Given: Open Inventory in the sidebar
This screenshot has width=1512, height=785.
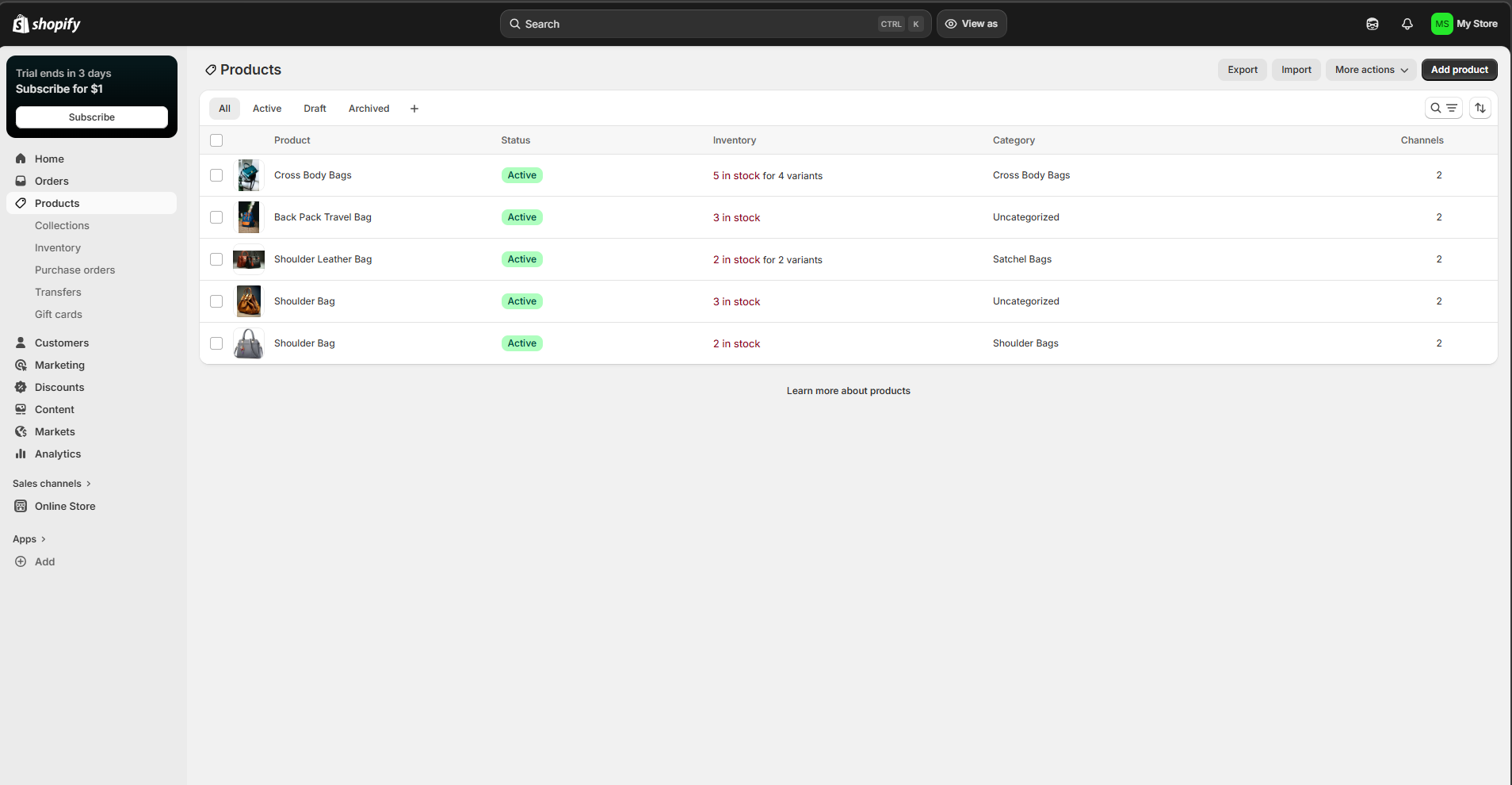Looking at the screenshot, I should click(58, 247).
